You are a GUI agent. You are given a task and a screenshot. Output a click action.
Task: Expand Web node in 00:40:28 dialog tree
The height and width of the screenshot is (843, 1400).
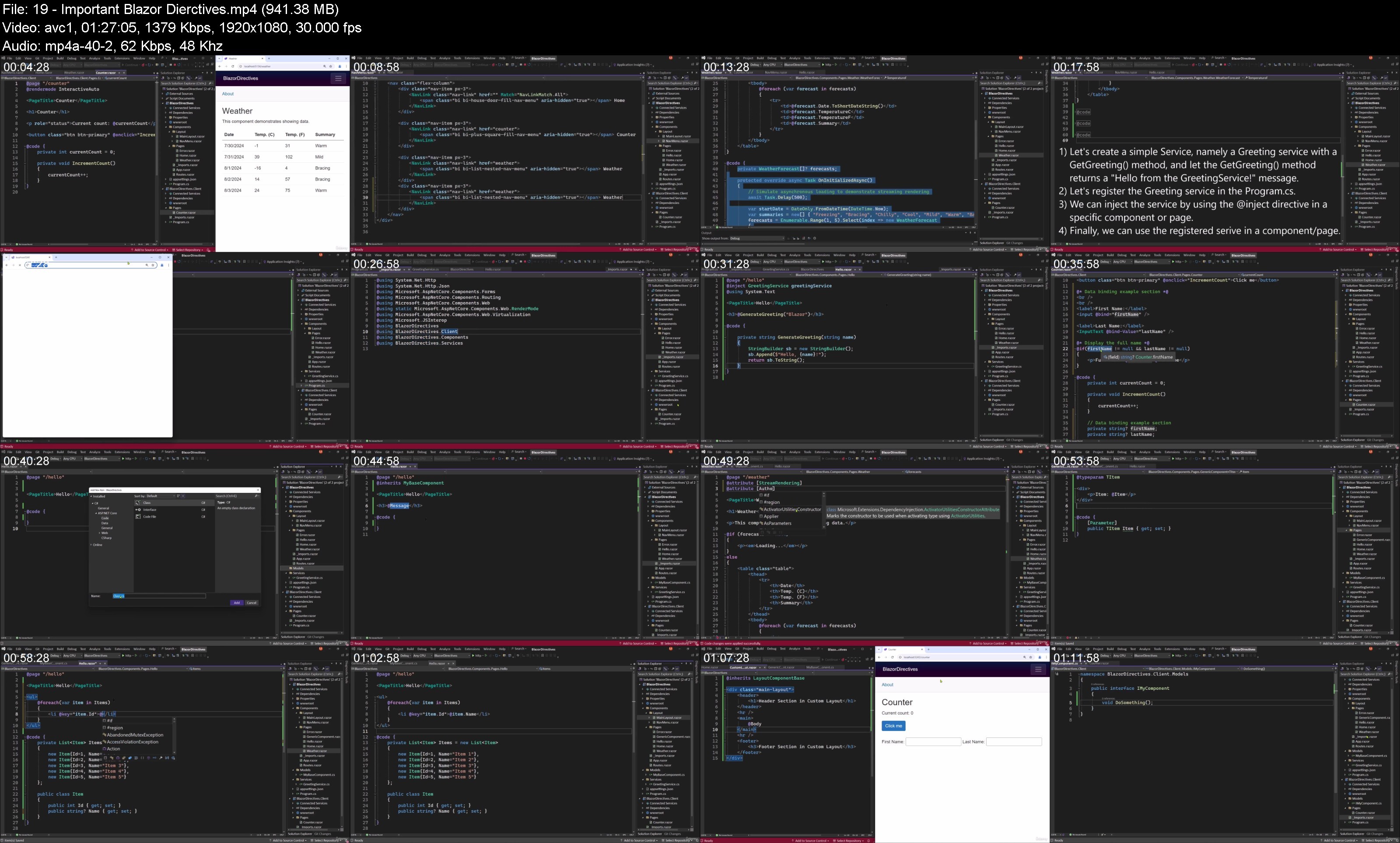coord(100,533)
